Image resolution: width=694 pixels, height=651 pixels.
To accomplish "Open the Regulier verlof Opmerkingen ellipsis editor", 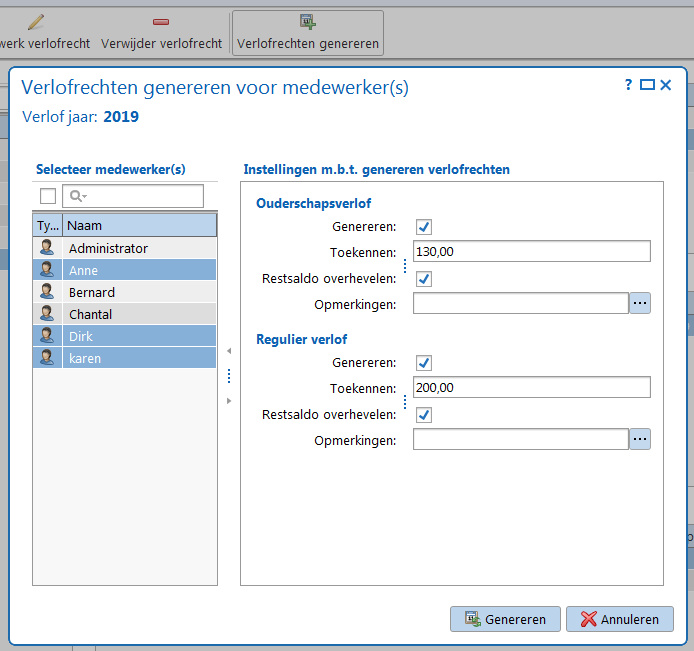I will click(640, 439).
